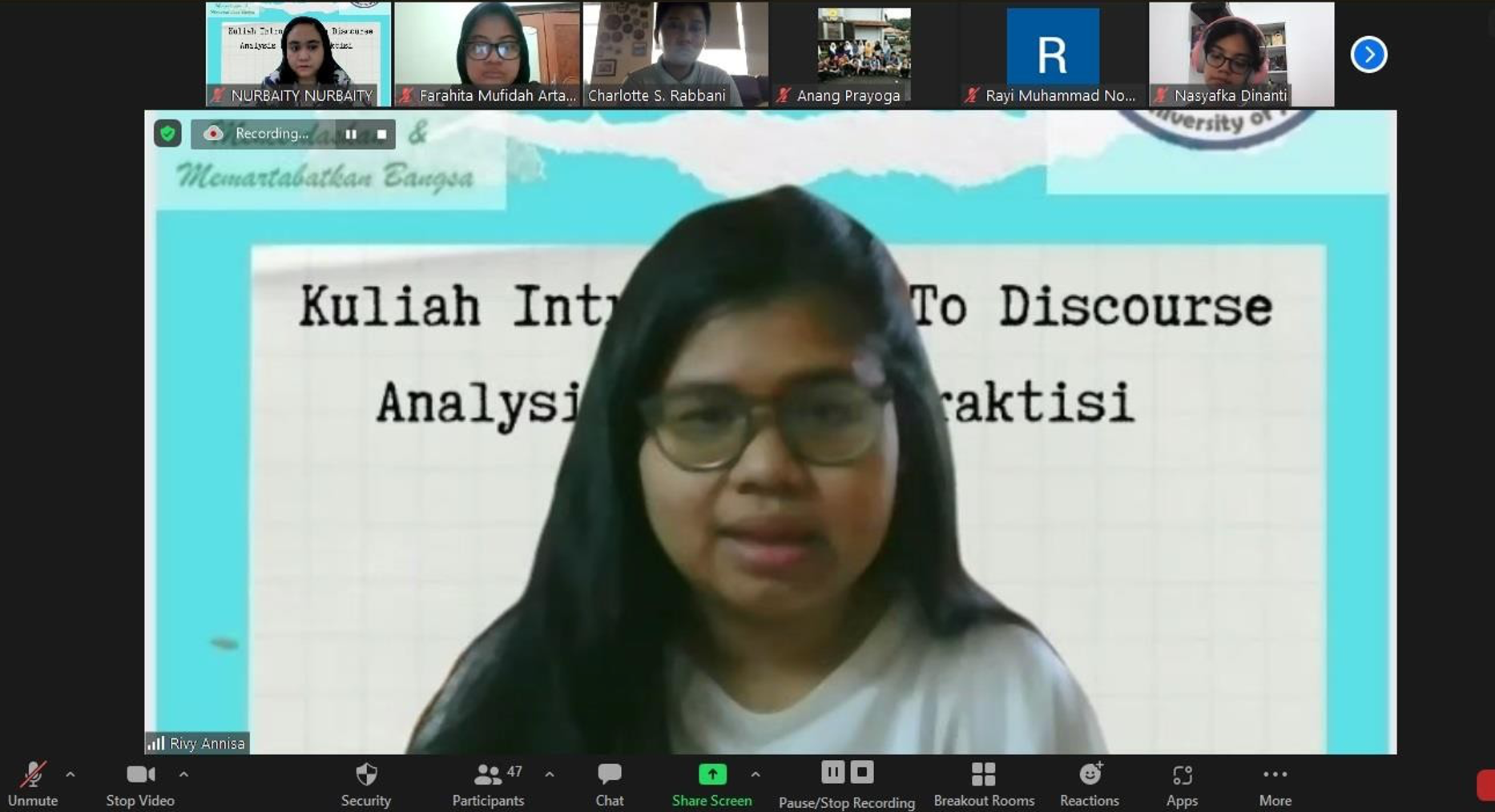The width and height of the screenshot is (1495, 812).
Task: Expand share options arrow beside Share Screen
Action: (755, 774)
